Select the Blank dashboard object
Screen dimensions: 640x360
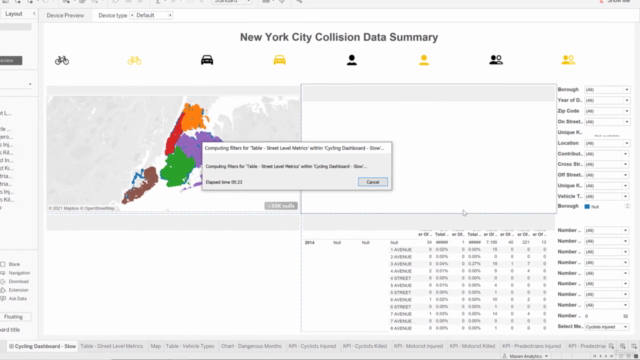click(11, 264)
